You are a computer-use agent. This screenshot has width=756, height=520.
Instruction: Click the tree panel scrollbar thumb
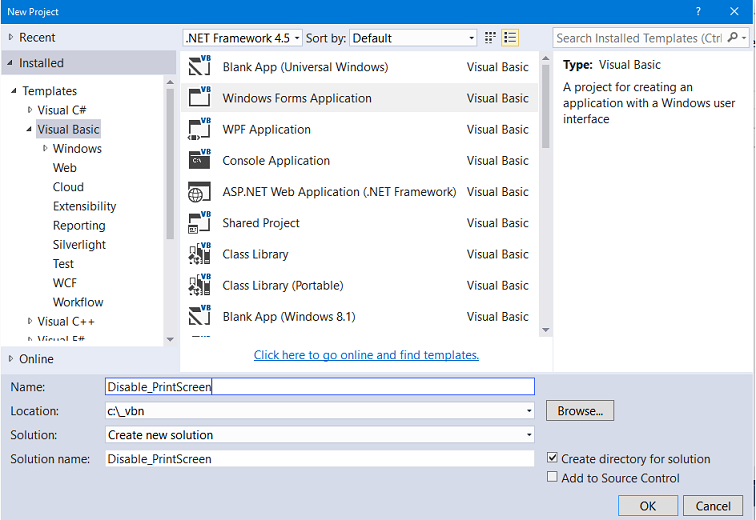point(170,164)
